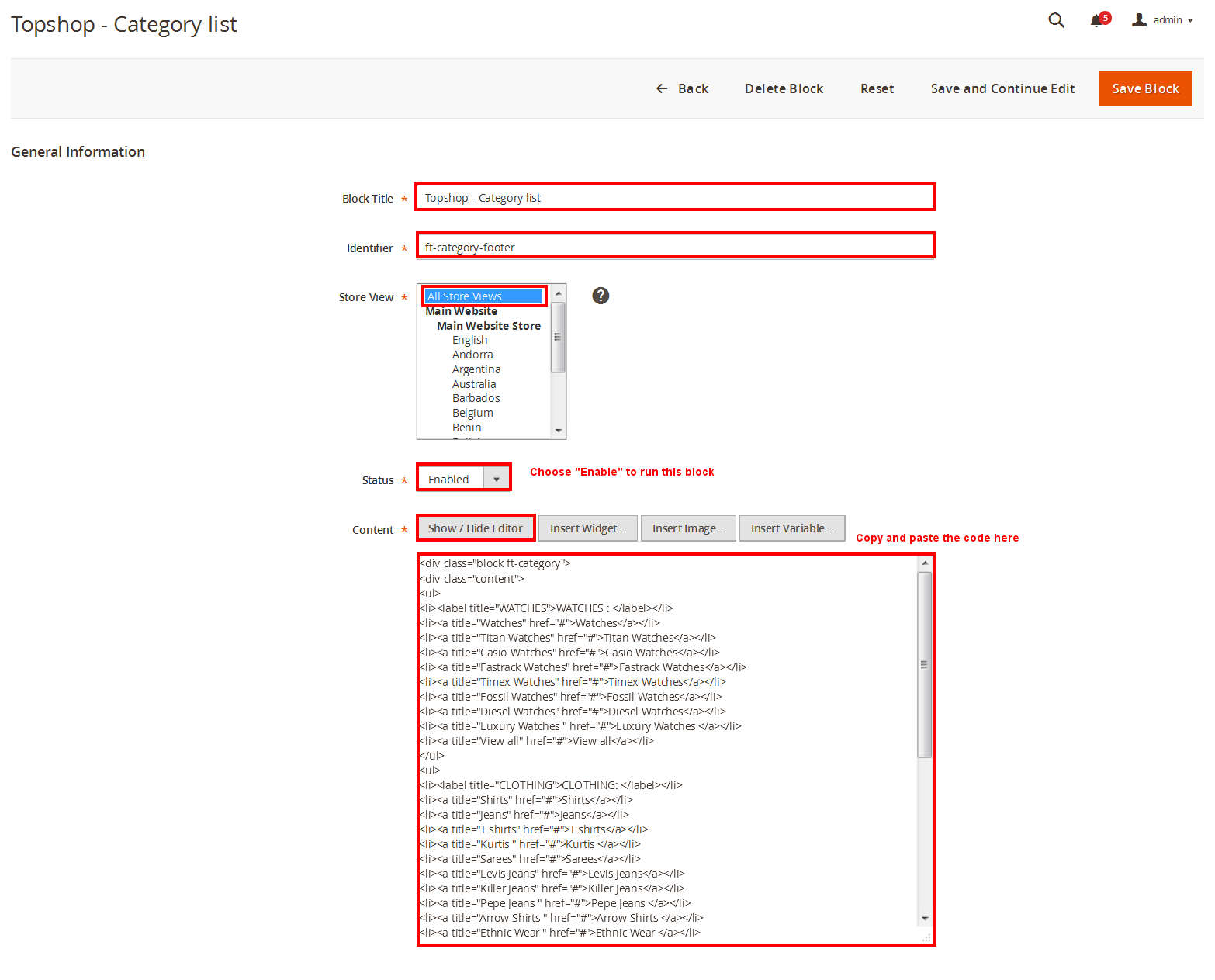Click the Save Block button
The height and width of the screenshot is (980, 1215).
tap(1145, 88)
